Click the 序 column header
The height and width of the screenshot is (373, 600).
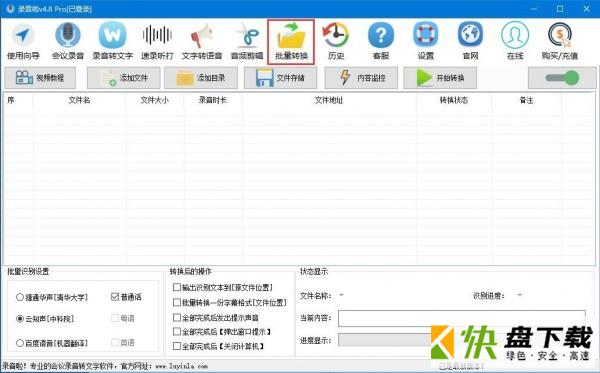(x=18, y=100)
